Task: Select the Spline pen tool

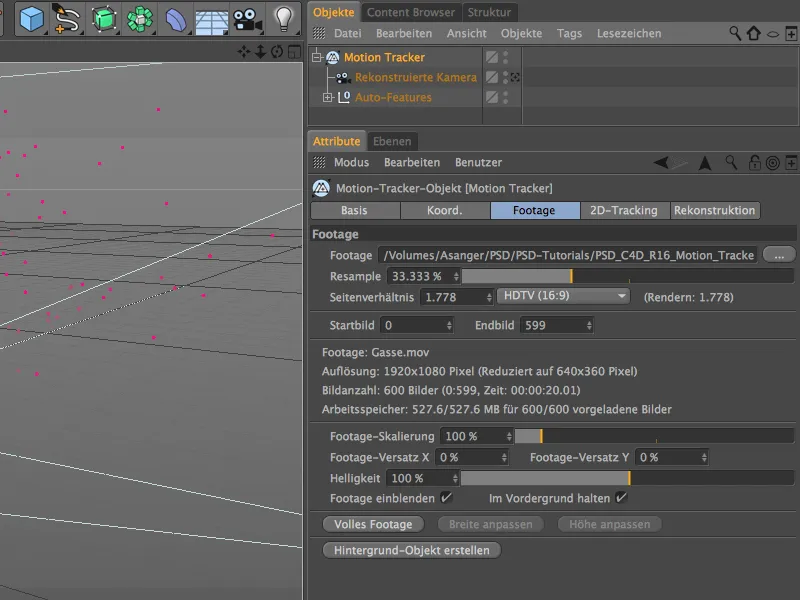Action: pos(67,19)
